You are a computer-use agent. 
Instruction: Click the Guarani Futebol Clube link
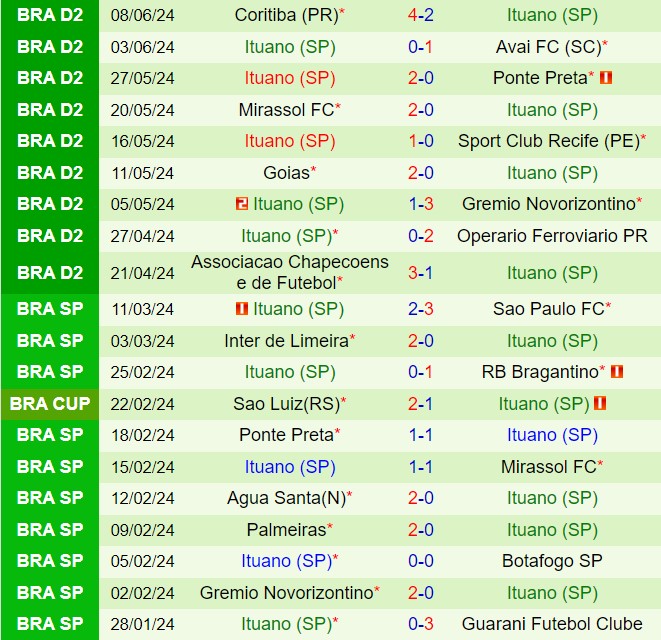pyautogui.click(x=552, y=624)
